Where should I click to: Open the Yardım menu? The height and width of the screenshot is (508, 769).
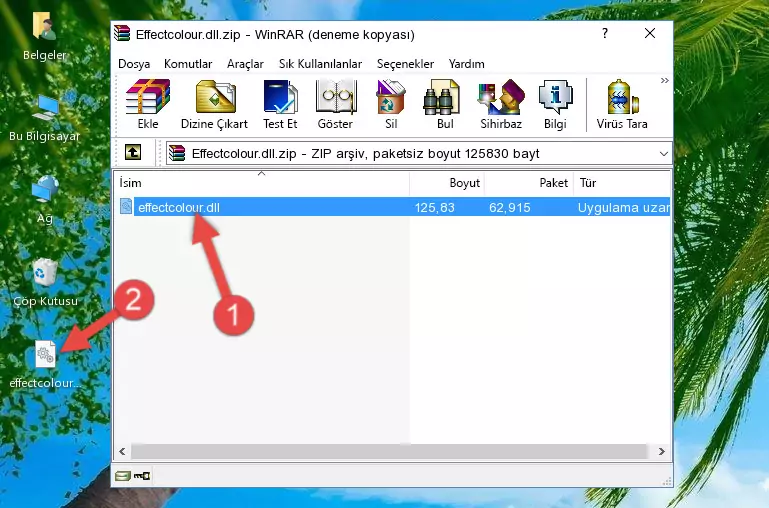coord(466,64)
